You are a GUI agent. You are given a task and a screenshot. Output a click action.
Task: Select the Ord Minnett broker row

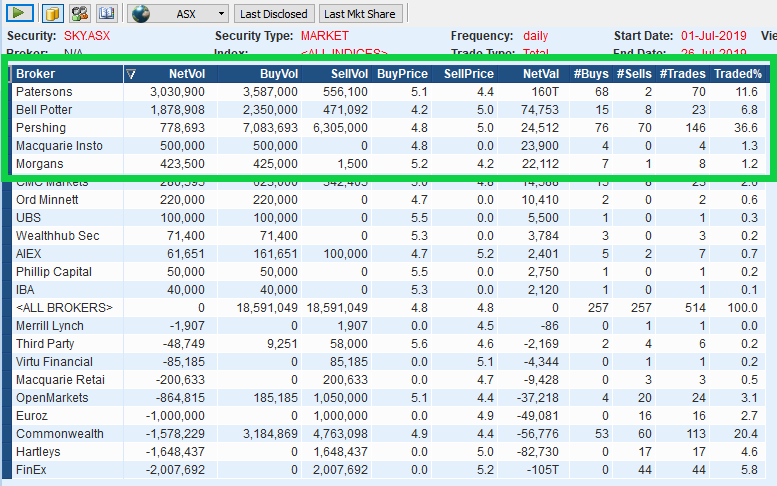pyautogui.click(x=389, y=200)
